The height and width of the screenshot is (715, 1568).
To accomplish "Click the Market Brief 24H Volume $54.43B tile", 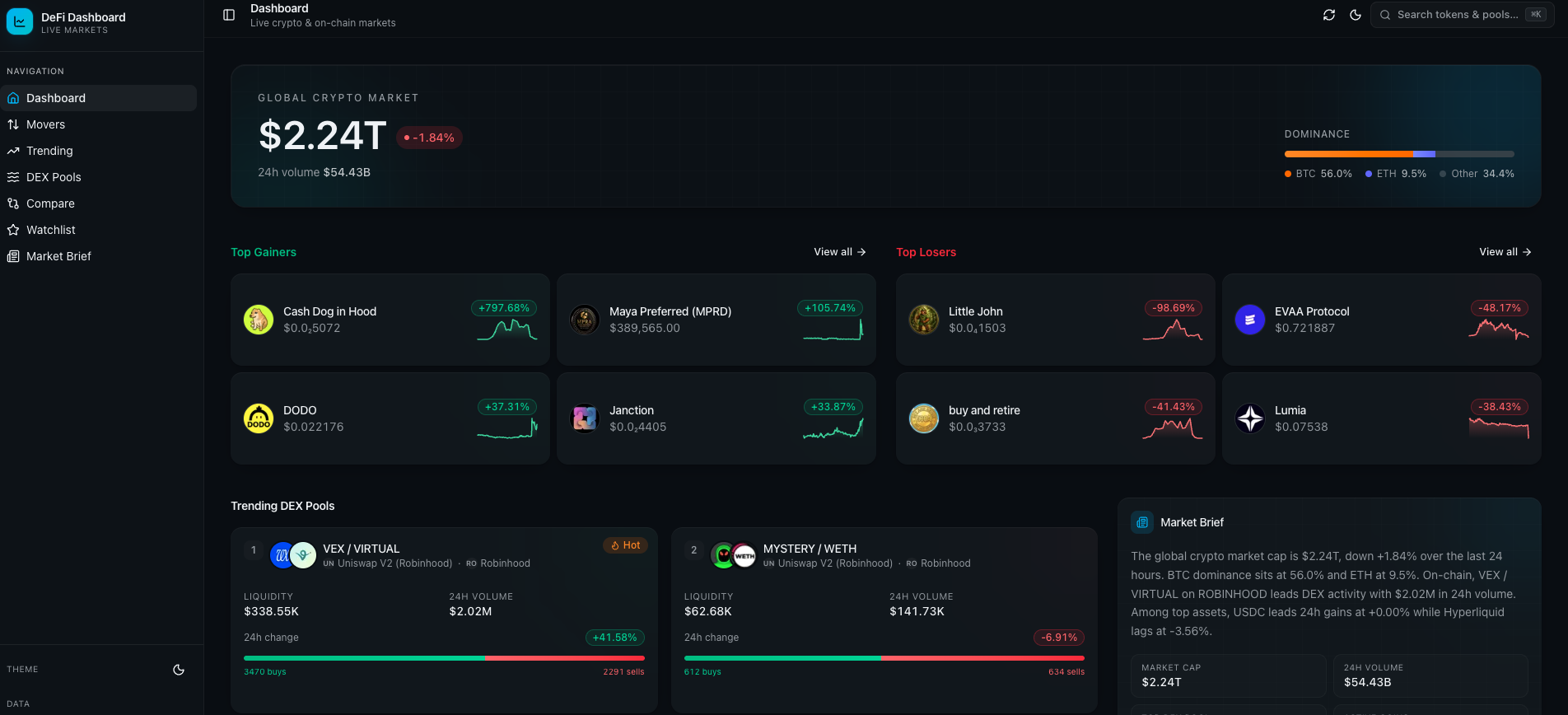I will (x=1430, y=675).
